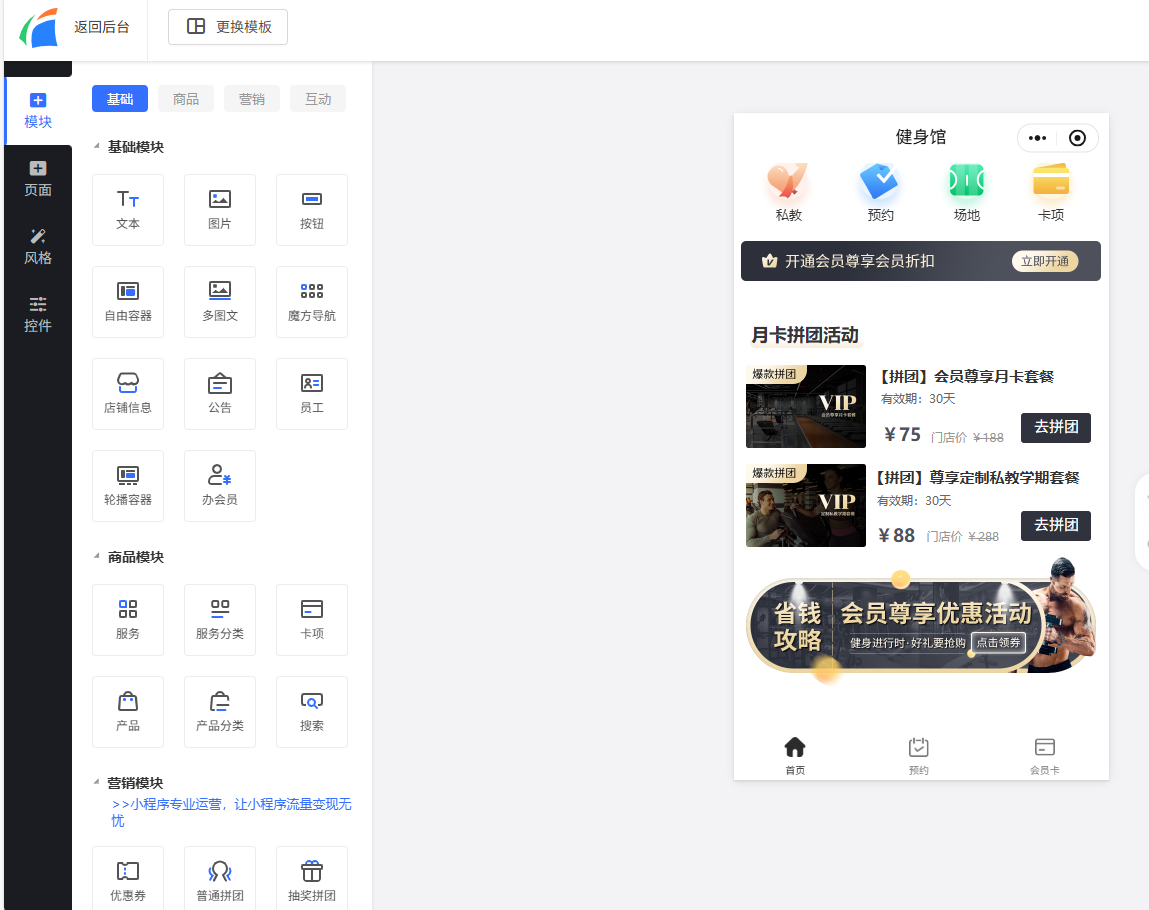This screenshot has width=1149, height=910.
Task: Open the 风格 style sidebar panel
Action: click(x=38, y=246)
